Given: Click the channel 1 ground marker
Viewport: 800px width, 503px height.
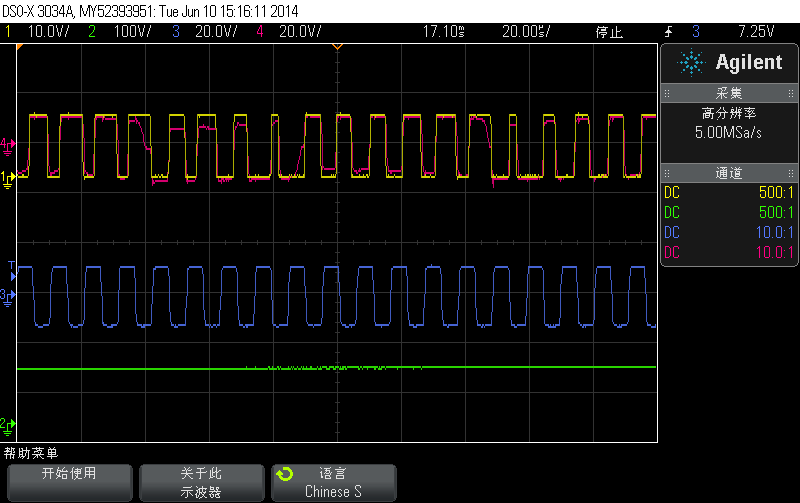Looking at the screenshot, I should coord(8,179).
